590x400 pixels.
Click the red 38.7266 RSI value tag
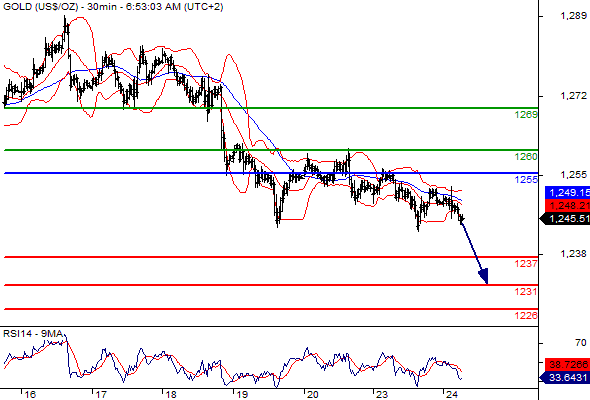(567, 364)
